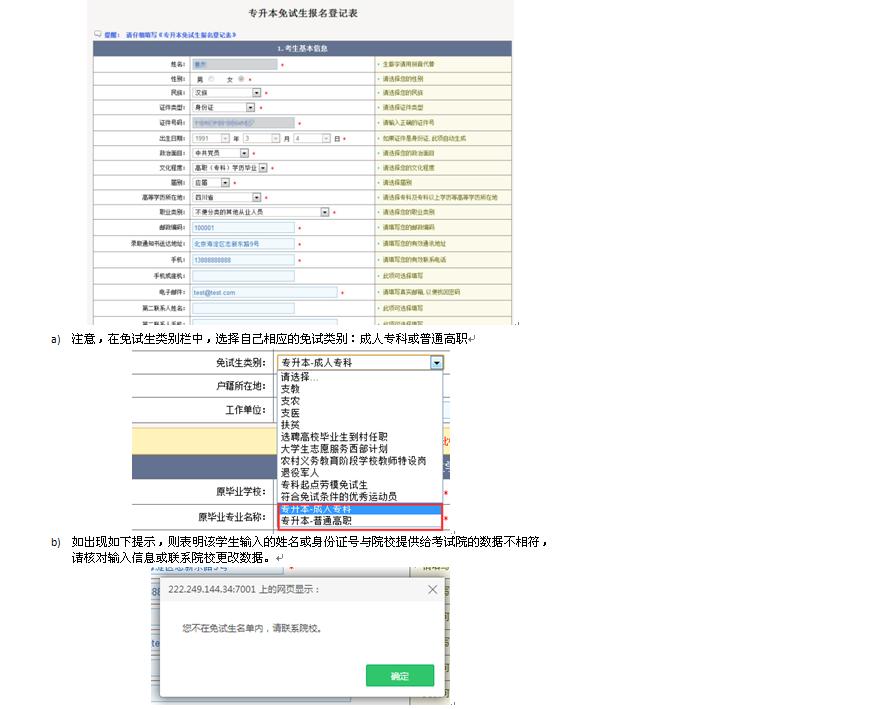Select 大学生志愿服务西部计划 option
The image size is (869, 709).
click(x=334, y=449)
